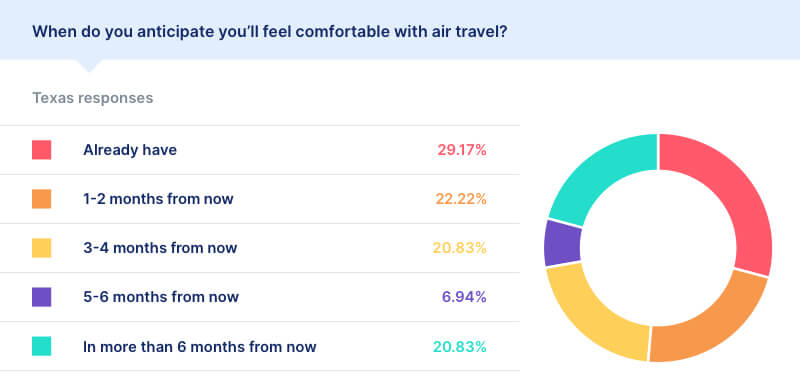The height and width of the screenshot is (387, 800).
Task: Click the 22.22% percentage value
Action: (x=461, y=199)
